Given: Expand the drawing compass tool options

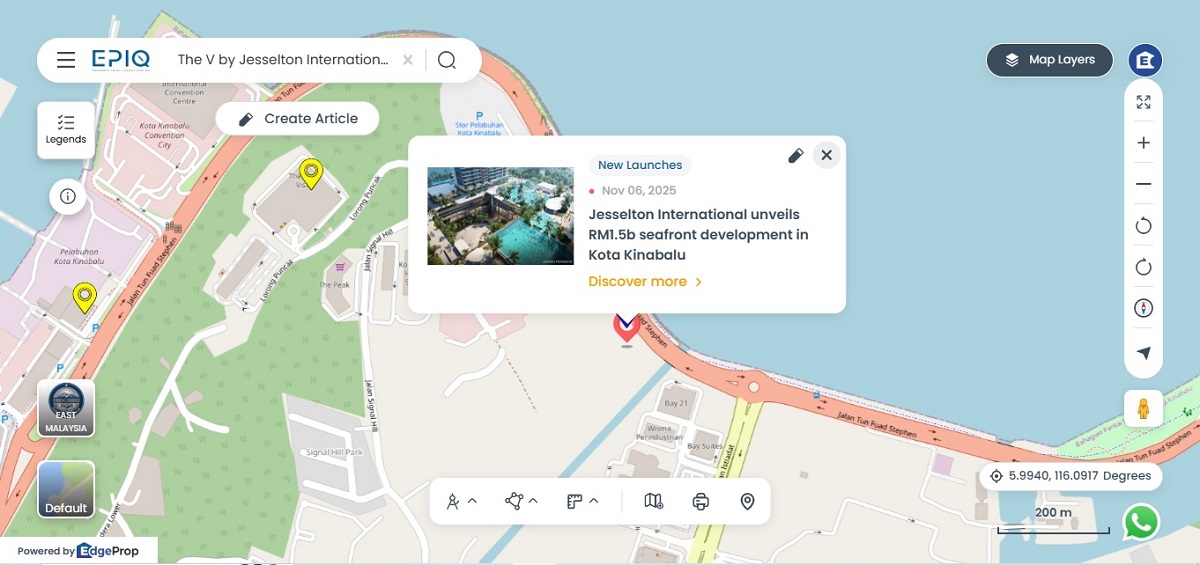Looking at the screenshot, I should pyautogui.click(x=461, y=501).
